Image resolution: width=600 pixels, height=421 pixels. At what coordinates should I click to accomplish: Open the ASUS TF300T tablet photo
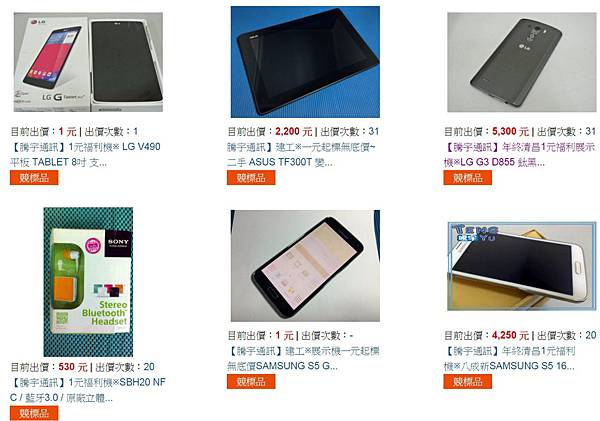click(x=305, y=62)
